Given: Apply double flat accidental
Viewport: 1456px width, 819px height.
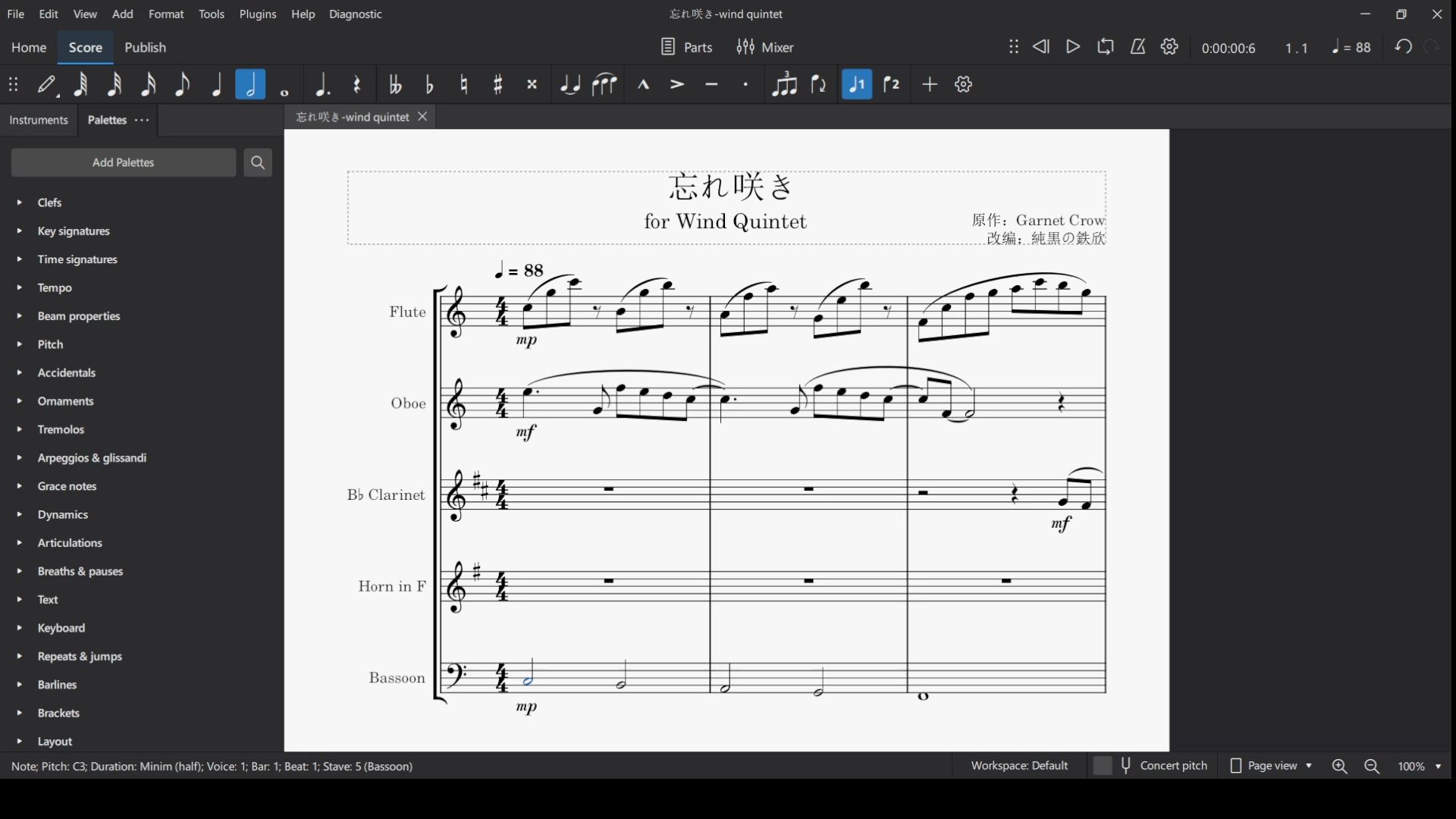Looking at the screenshot, I should 395,84.
